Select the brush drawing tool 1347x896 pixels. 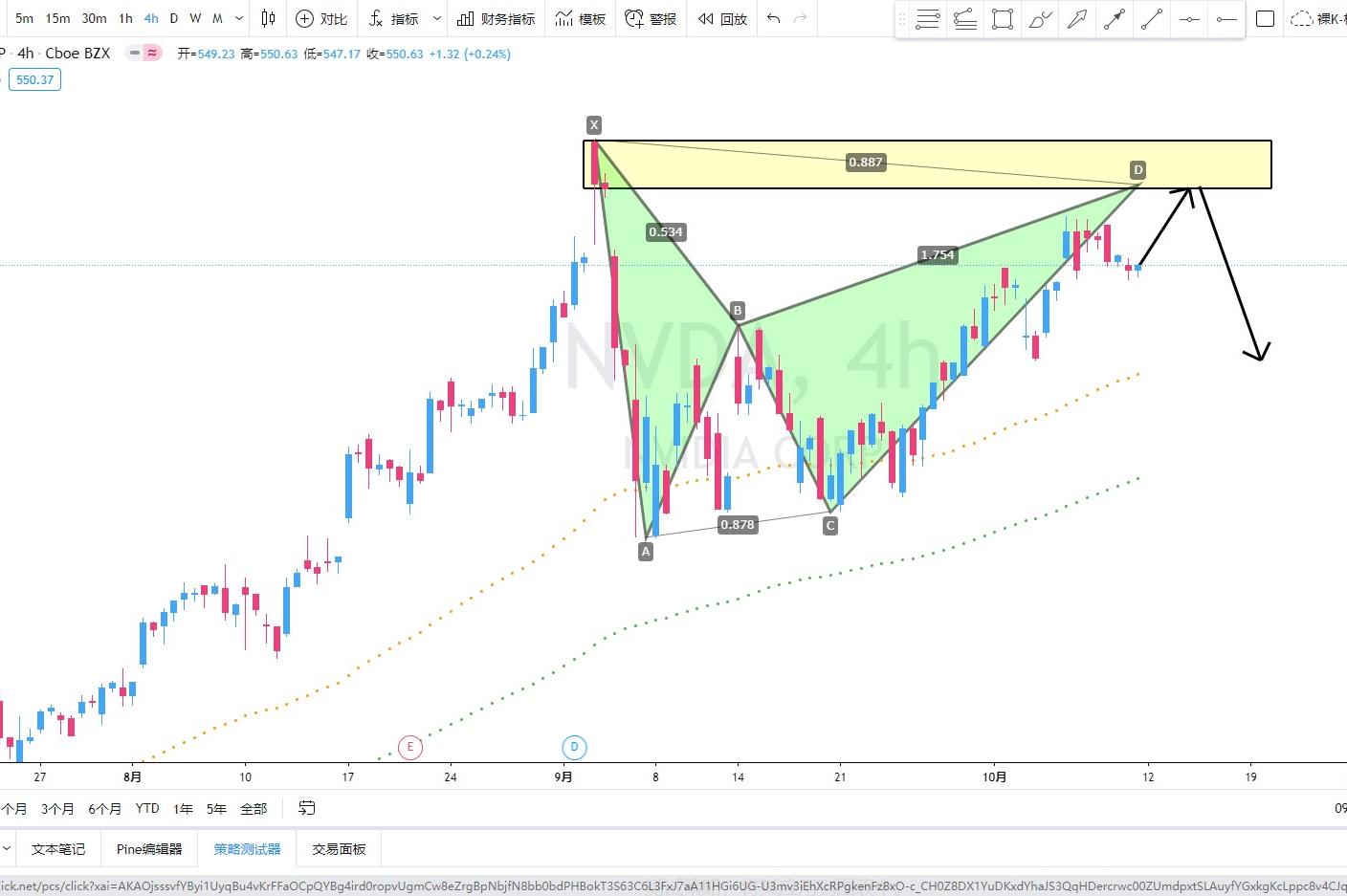(x=1040, y=19)
